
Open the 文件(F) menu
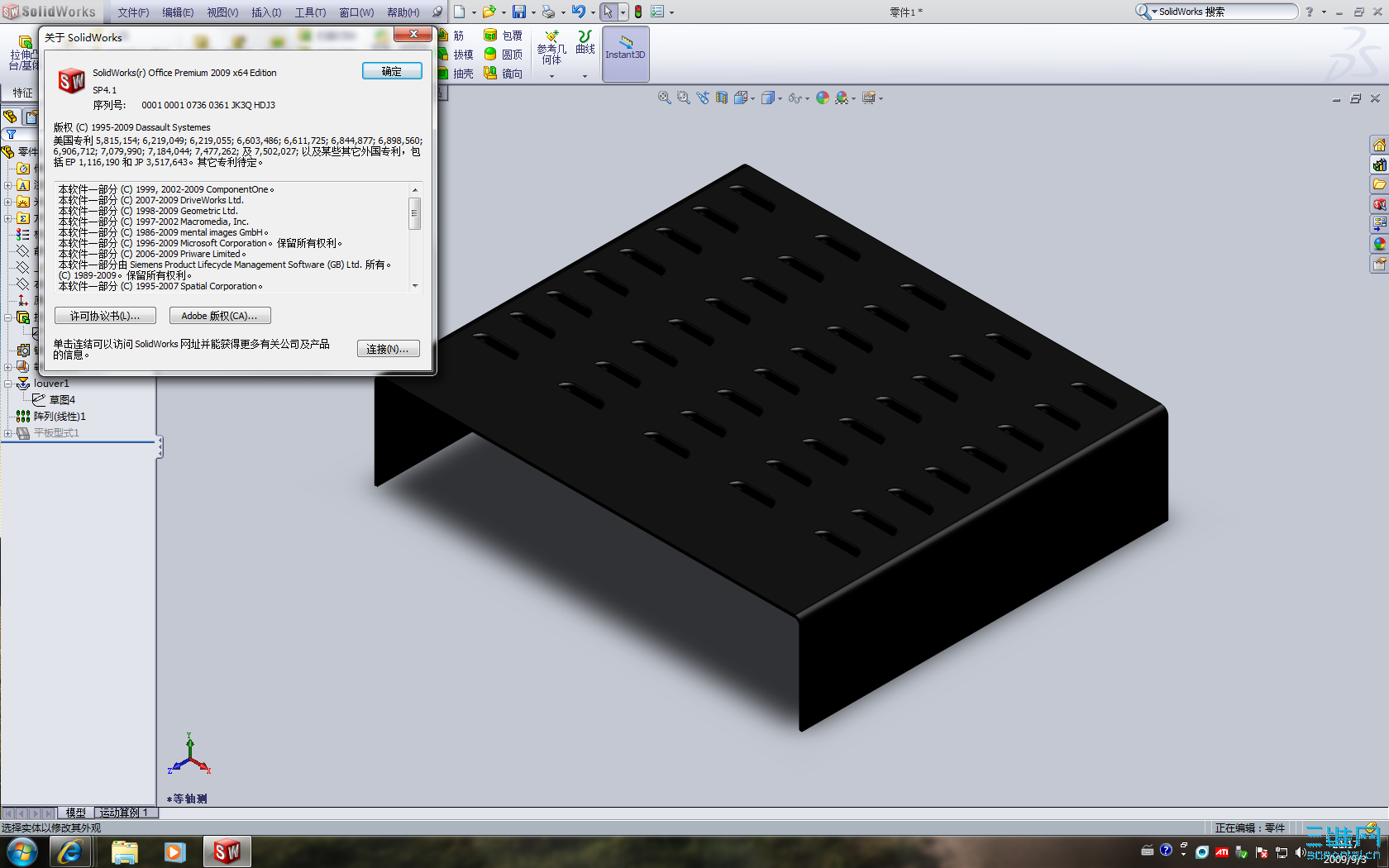(x=133, y=12)
